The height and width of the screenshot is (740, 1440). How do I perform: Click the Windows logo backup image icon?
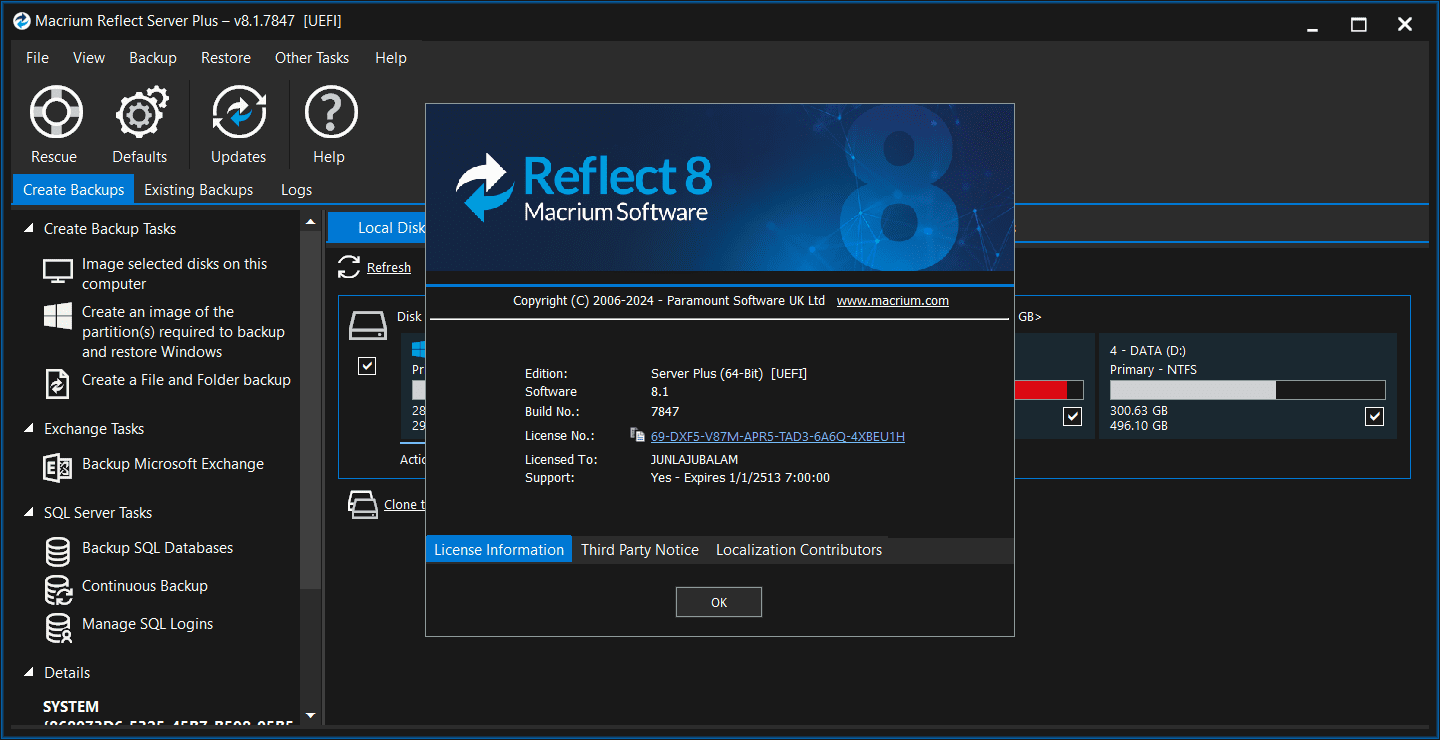pyautogui.click(x=58, y=316)
